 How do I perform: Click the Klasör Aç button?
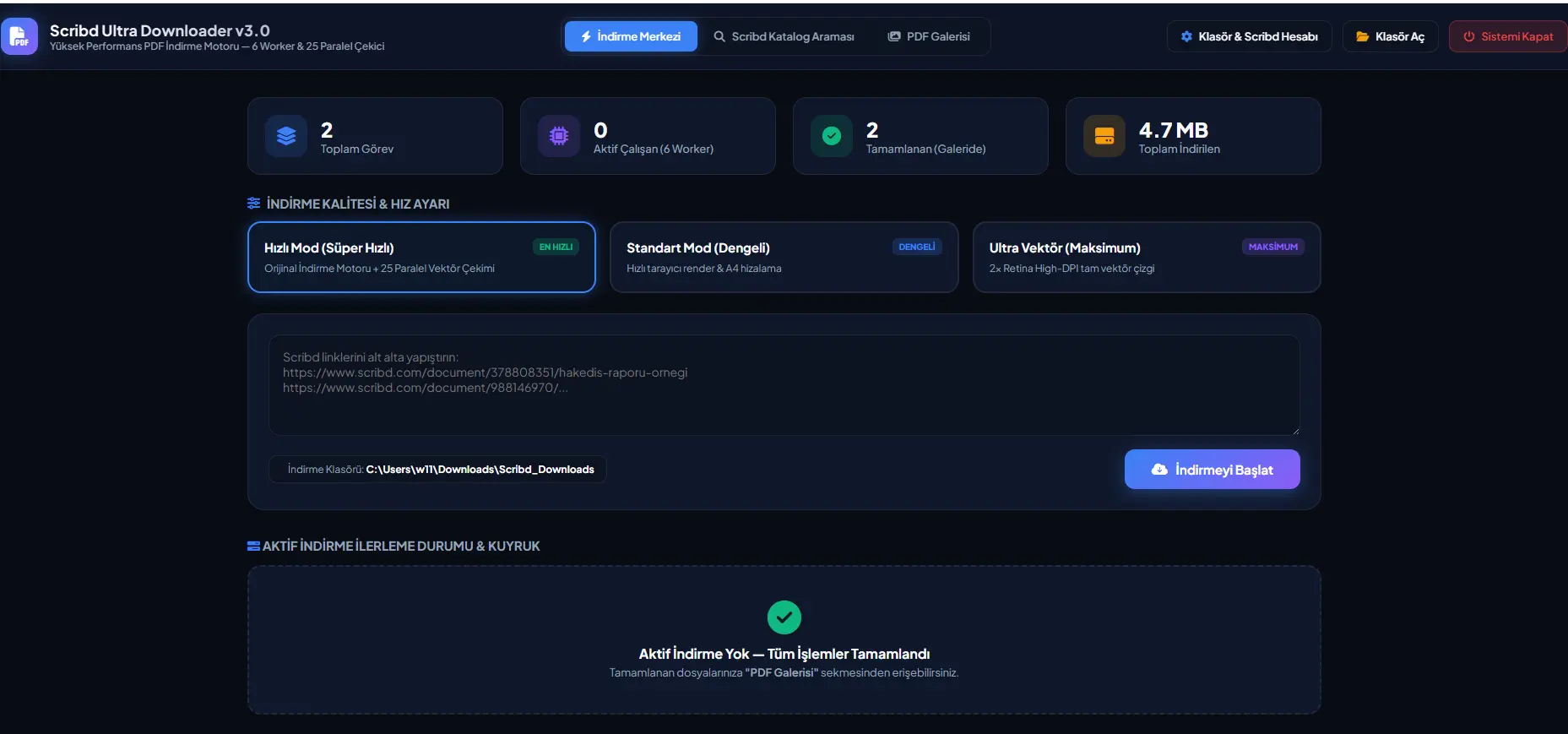pyautogui.click(x=1391, y=36)
